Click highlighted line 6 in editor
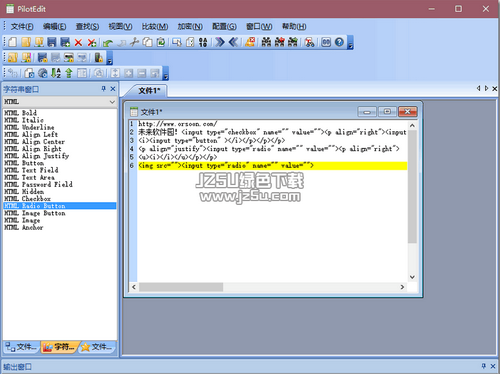 pos(273,165)
